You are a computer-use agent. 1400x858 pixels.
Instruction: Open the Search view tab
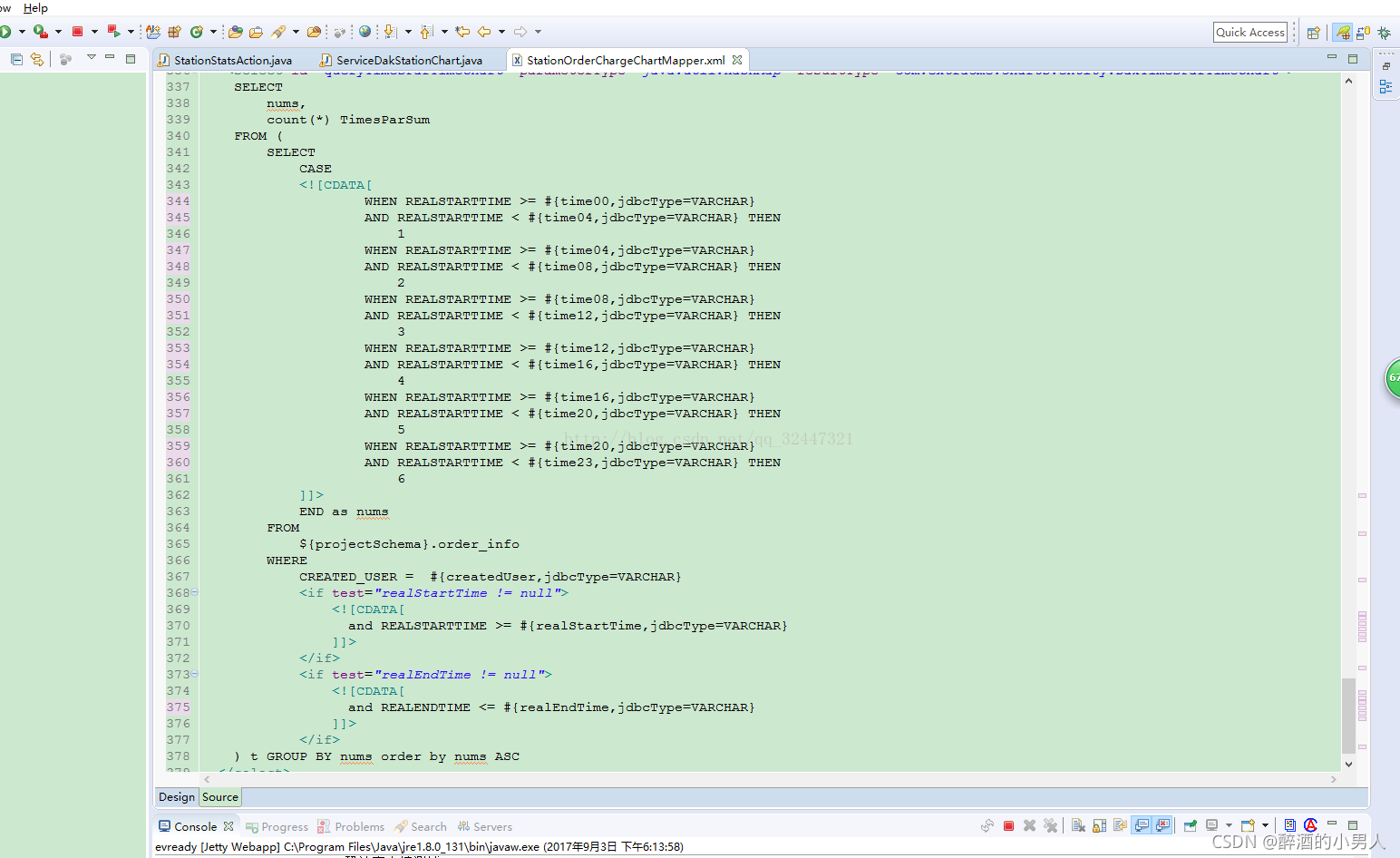pos(421,826)
